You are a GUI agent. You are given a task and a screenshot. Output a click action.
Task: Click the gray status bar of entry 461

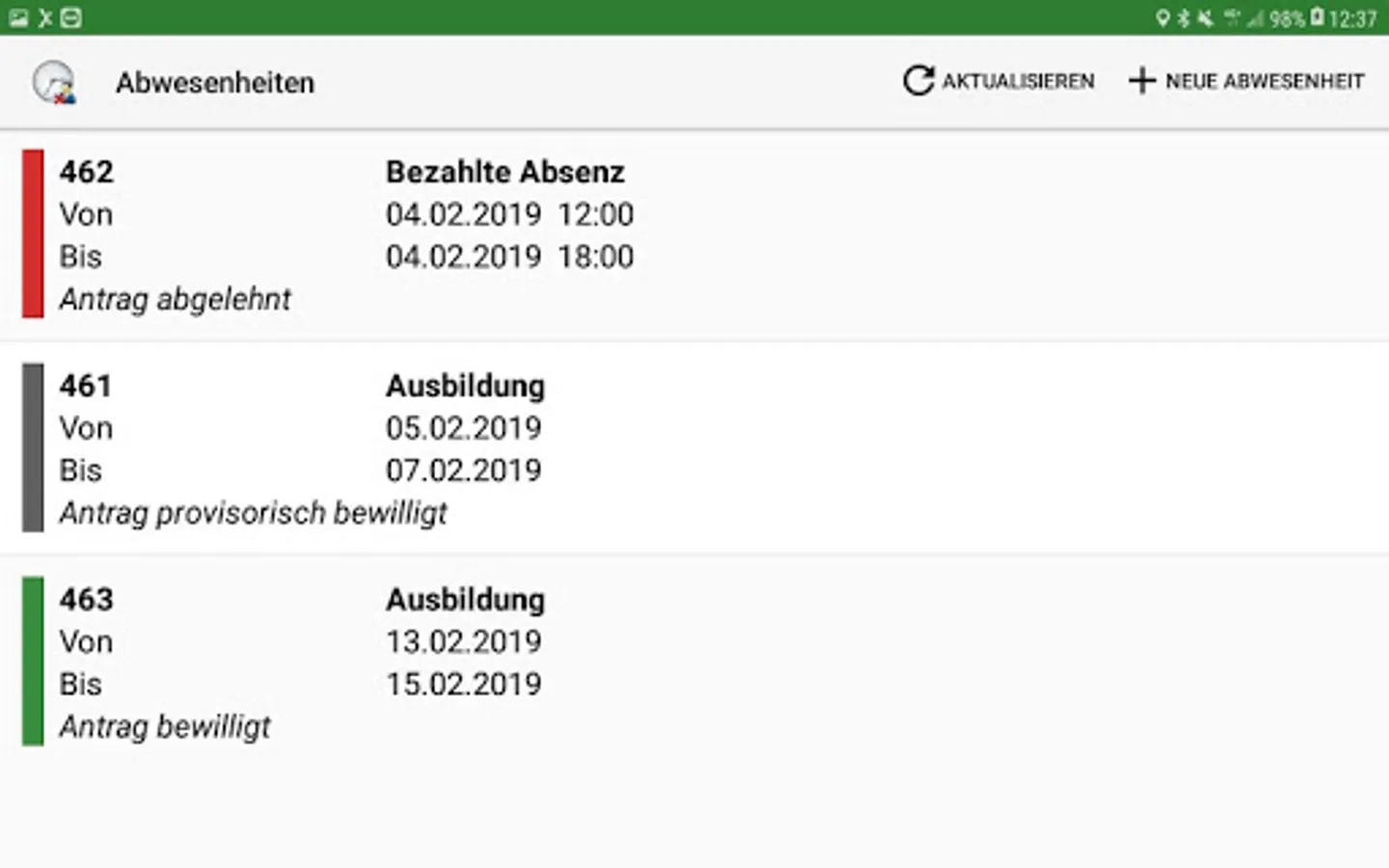[x=33, y=448]
